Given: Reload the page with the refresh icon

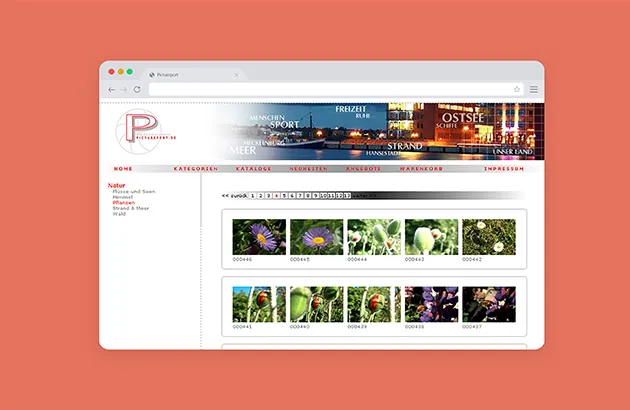Looking at the screenshot, I should coord(137,90).
